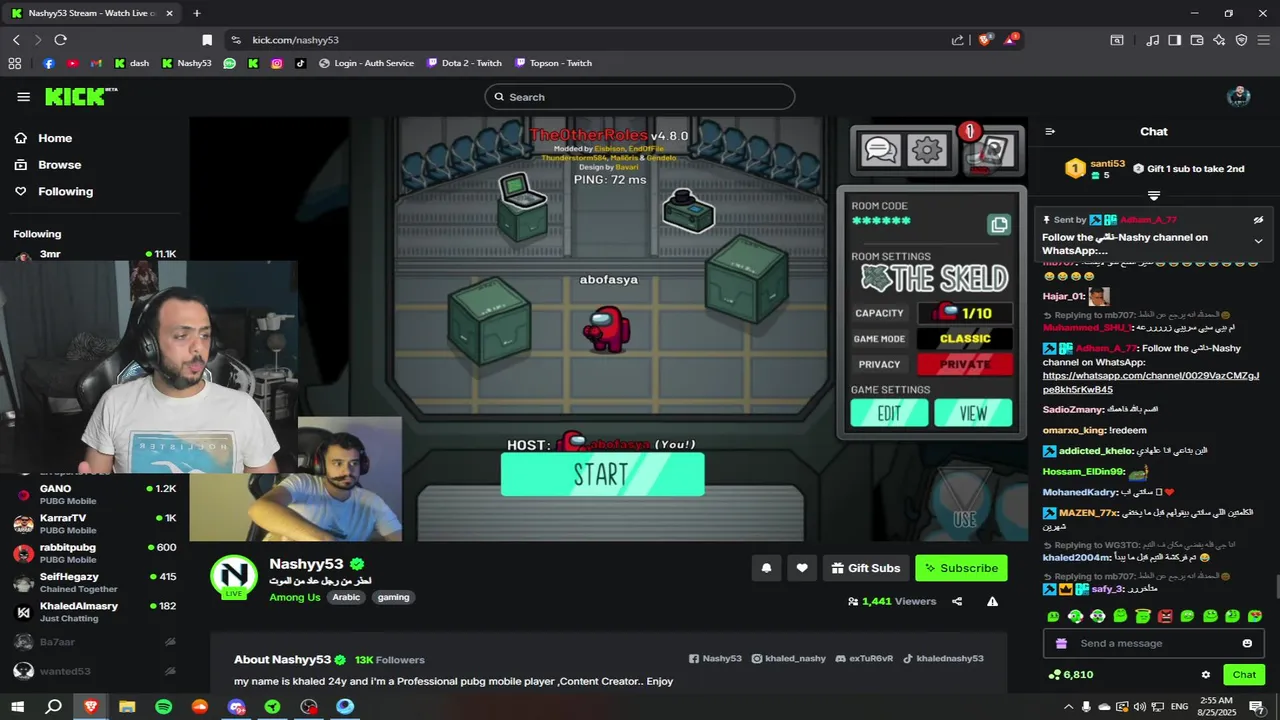1280x720 pixels.
Task: Follow Nashyy53 with the heart button
Action: tap(802, 568)
